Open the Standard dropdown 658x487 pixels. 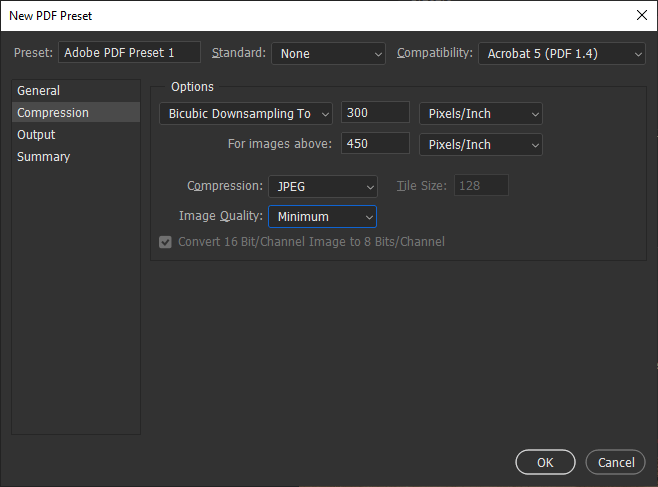point(328,54)
